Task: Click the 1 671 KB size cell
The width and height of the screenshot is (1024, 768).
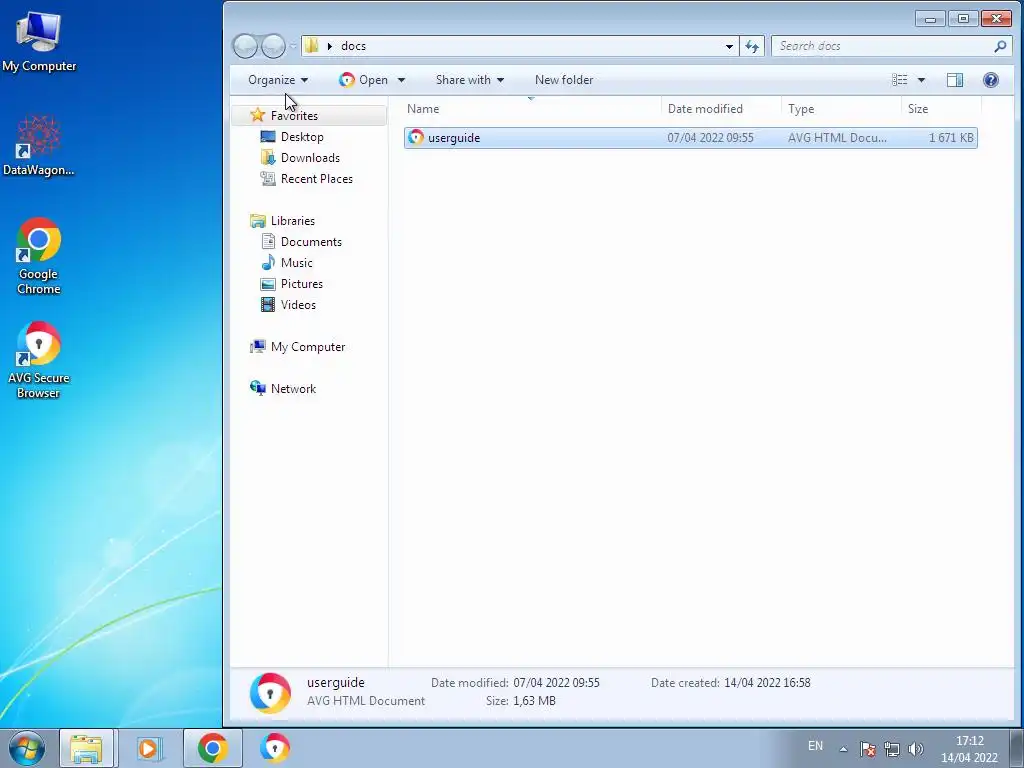Action: coord(951,138)
